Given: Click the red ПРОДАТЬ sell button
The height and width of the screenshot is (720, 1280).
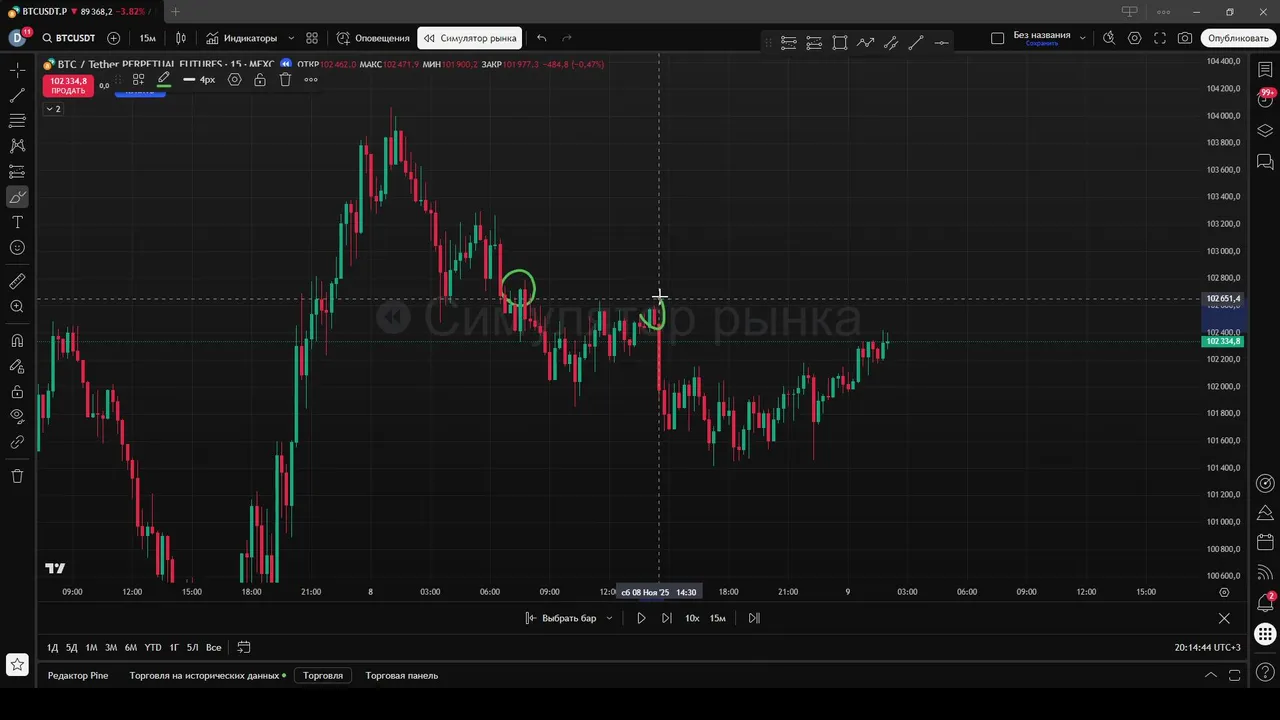Looking at the screenshot, I should (68, 85).
